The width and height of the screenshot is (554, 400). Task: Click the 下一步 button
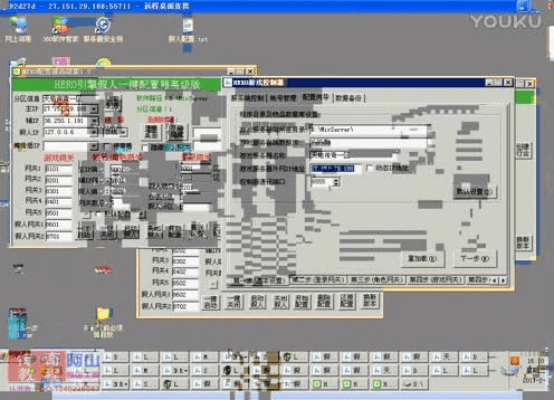coord(475,259)
